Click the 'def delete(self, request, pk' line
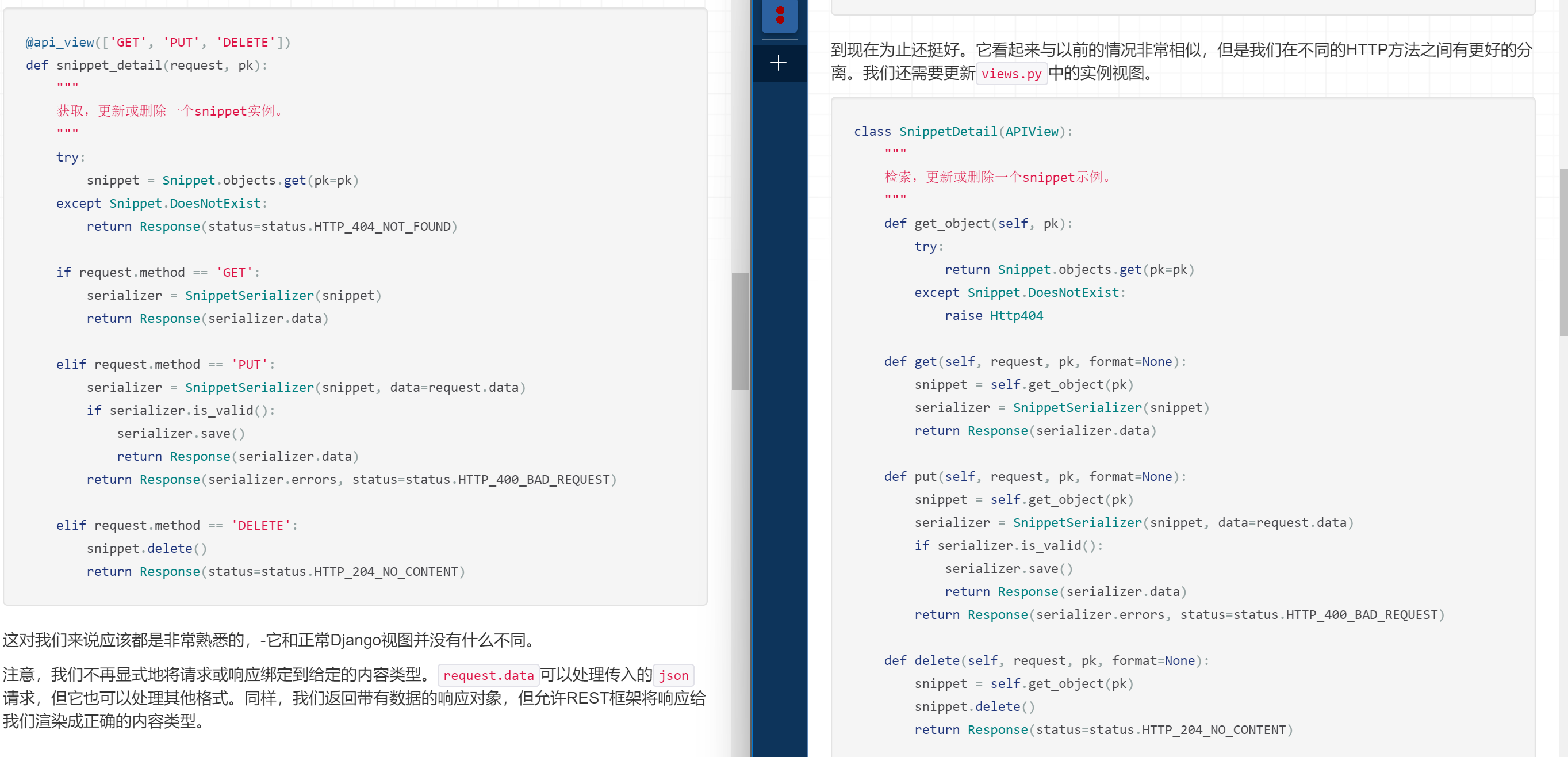 pyautogui.click(x=1046, y=660)
